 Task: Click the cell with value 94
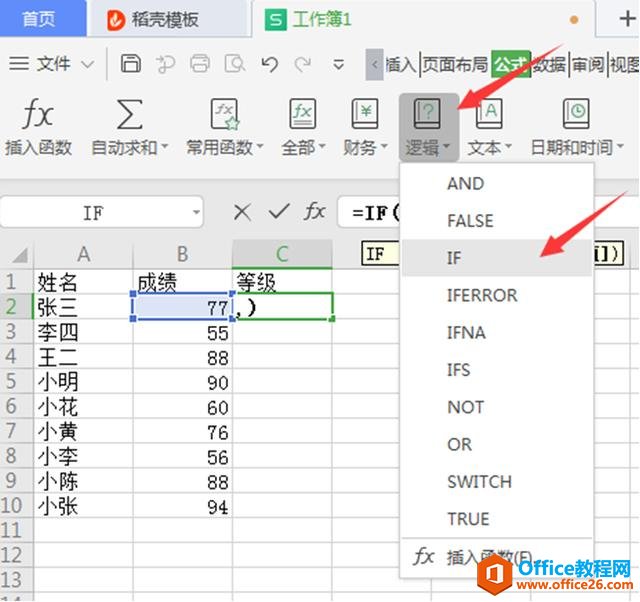[182, 505]
